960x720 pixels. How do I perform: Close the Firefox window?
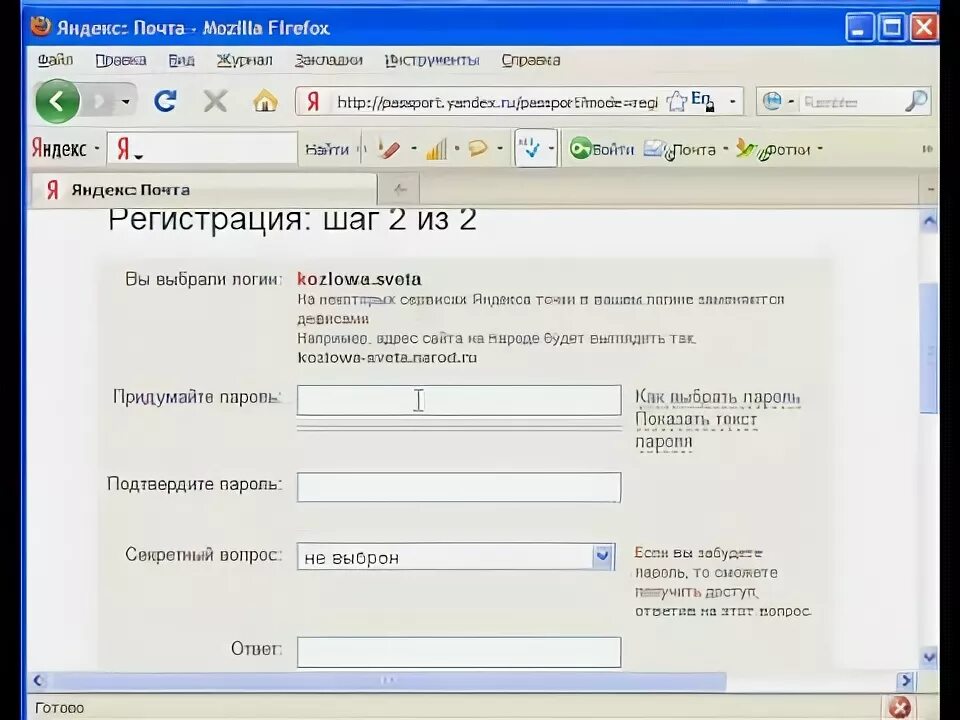click(x=924, y=28)
